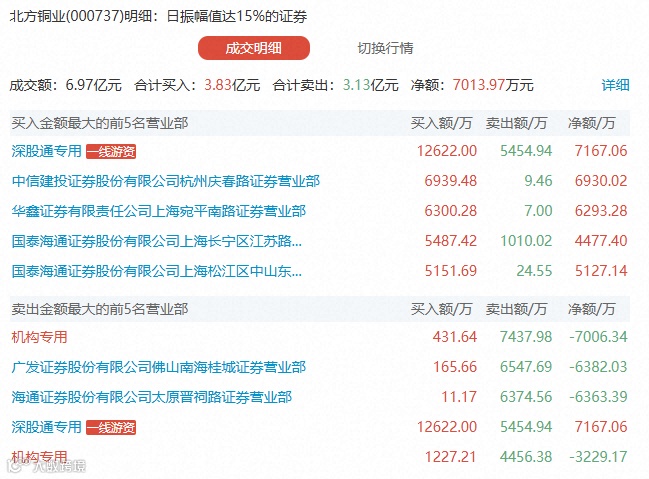Click 净额/万 column header in buyers table
The height and width of the screenshot is (479, 649).
coord(591,123)
